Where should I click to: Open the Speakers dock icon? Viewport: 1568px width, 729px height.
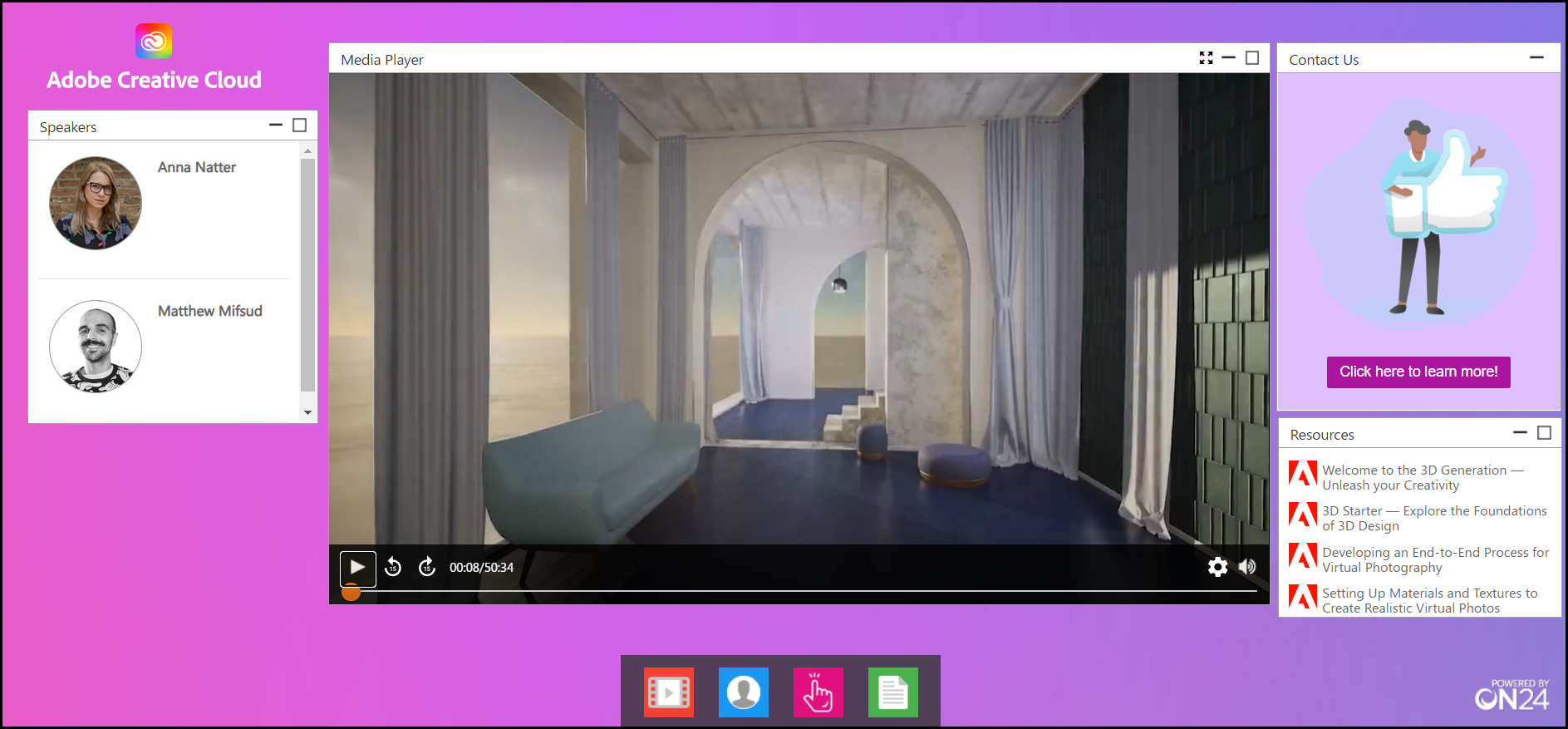pos(743,692)
